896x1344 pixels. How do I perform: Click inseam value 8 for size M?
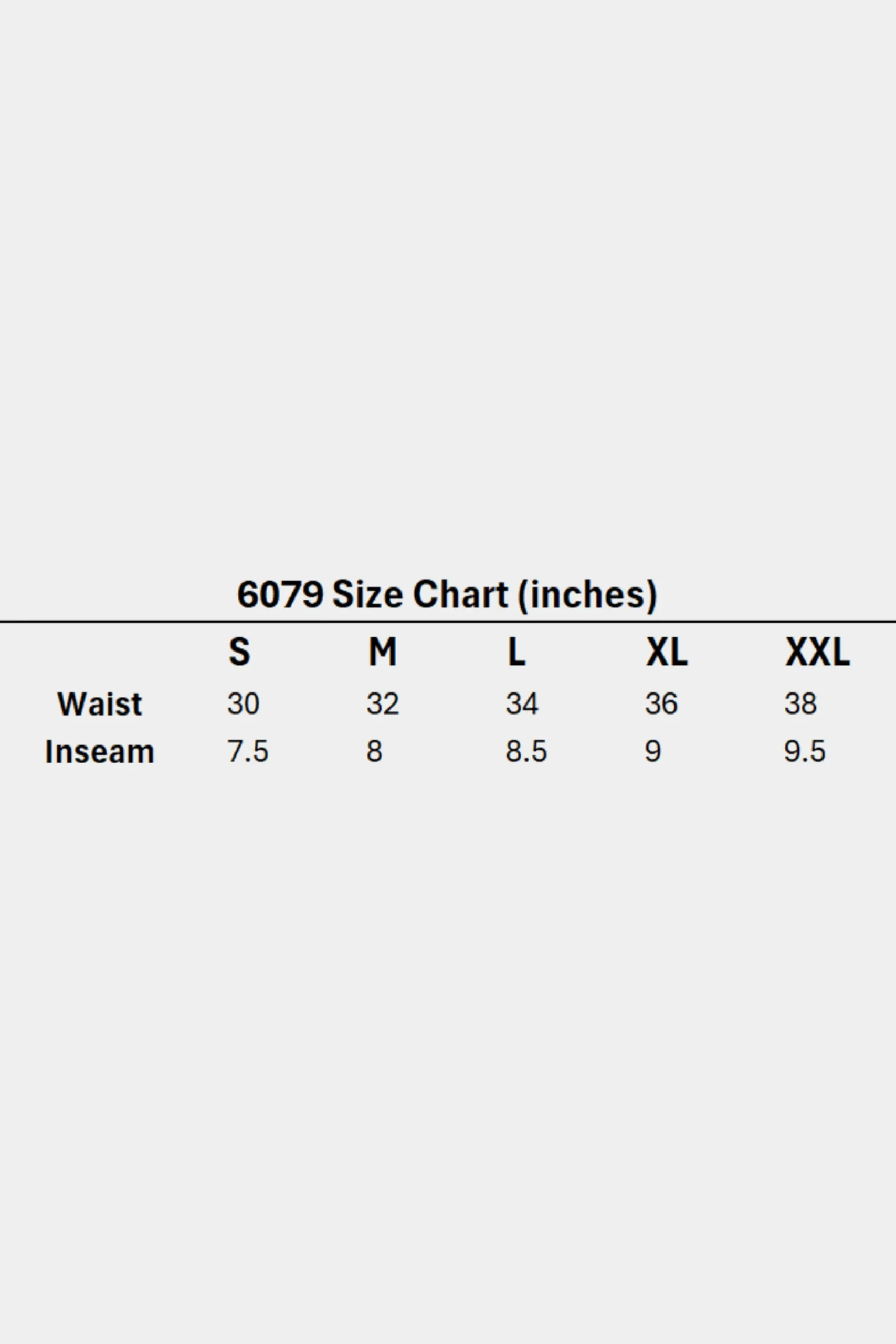click(x=374, y=751)
